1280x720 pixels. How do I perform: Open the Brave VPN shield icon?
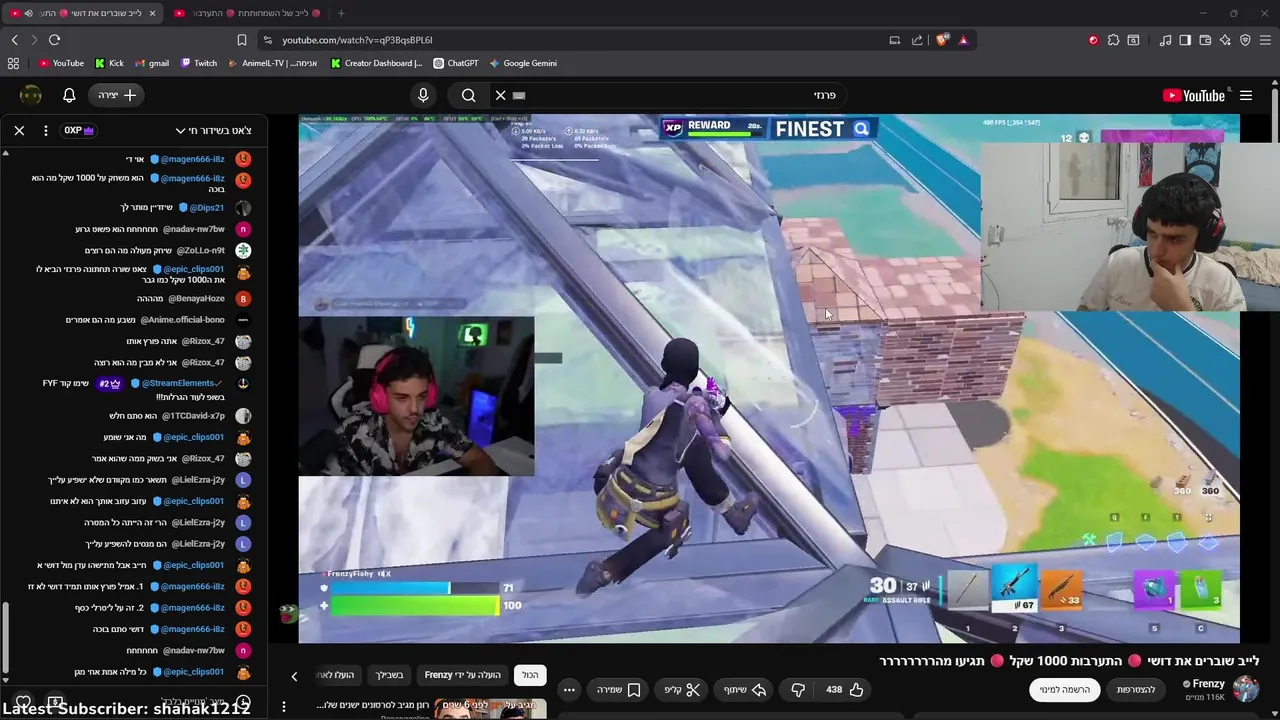pyautogui.click(x=1245, y=40)
